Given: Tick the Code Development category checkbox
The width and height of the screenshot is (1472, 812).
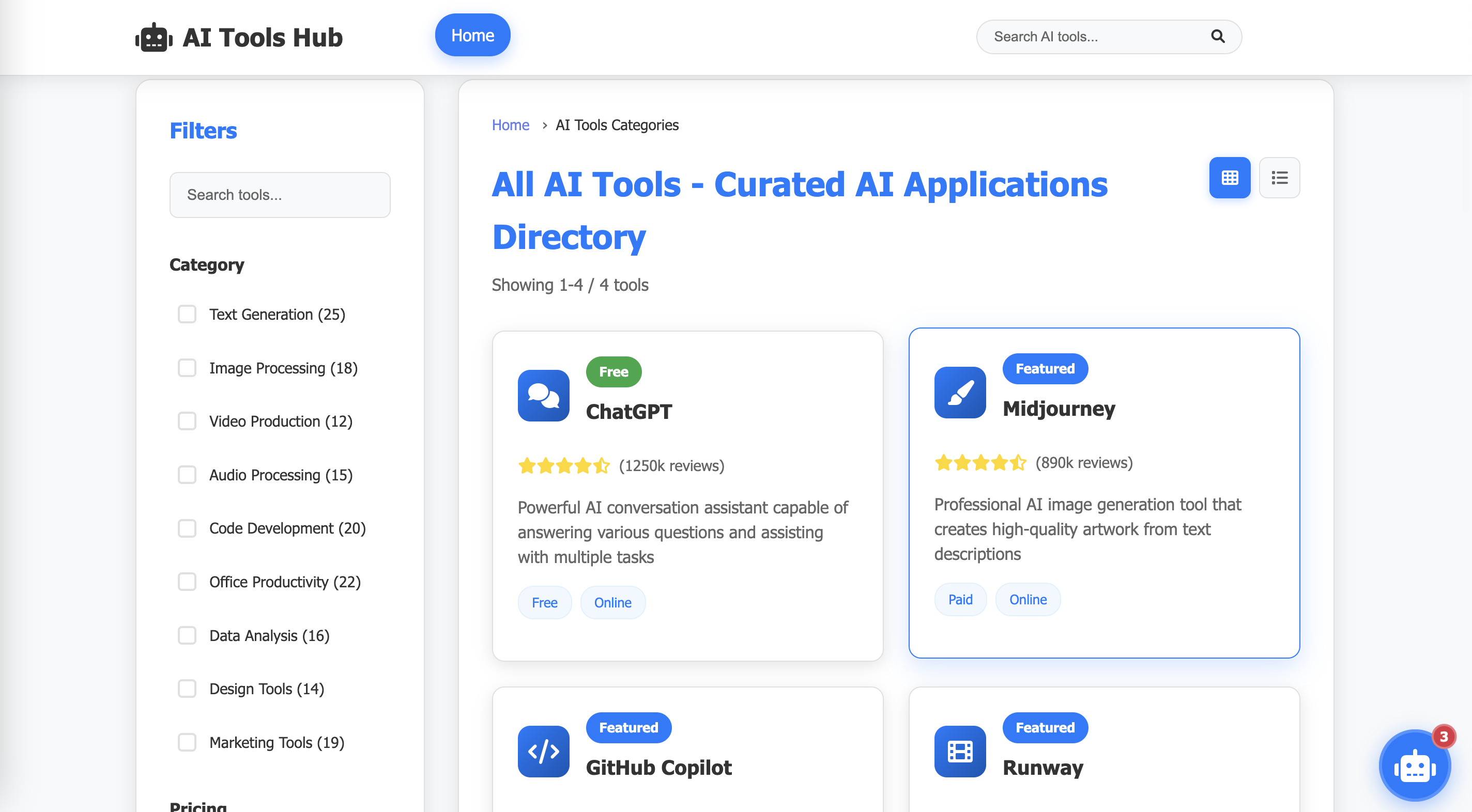Looking at the screenshot, I should click(187, 528).
